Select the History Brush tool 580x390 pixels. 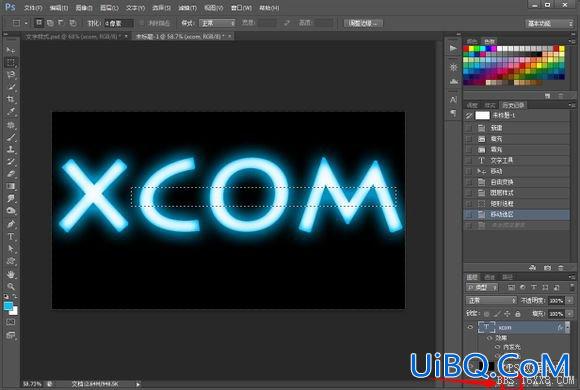(11, 162)
